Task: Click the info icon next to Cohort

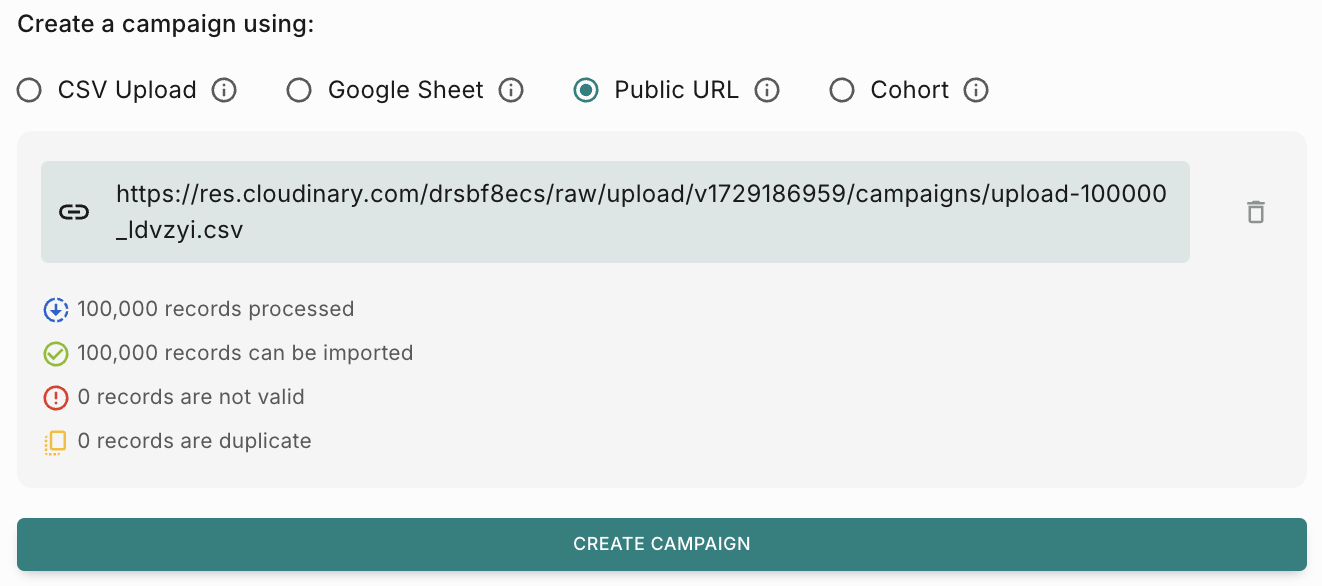Action: [x=976, y=91]
